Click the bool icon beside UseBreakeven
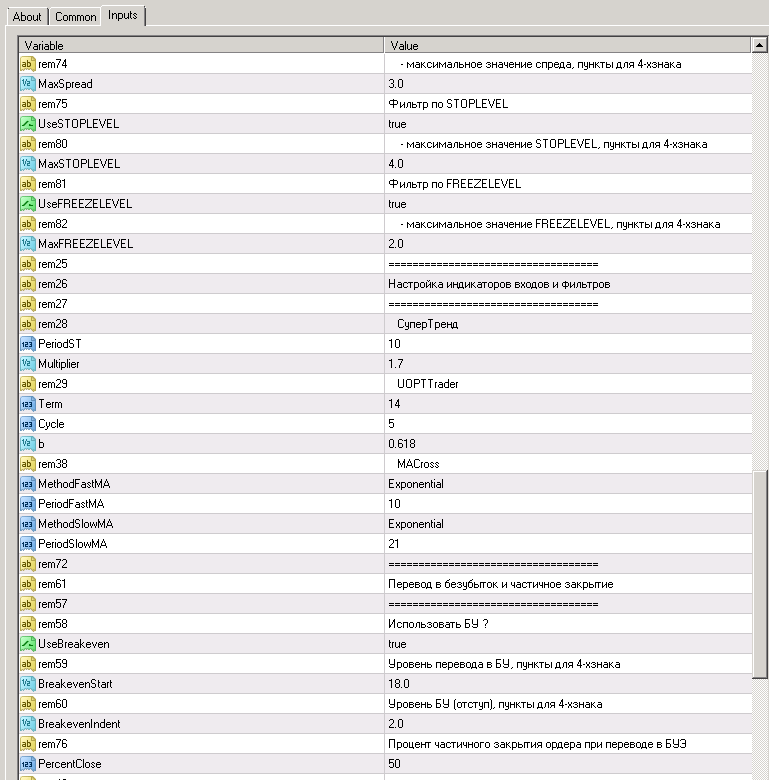The image size is (769, 780). click(x=28, y=644)
